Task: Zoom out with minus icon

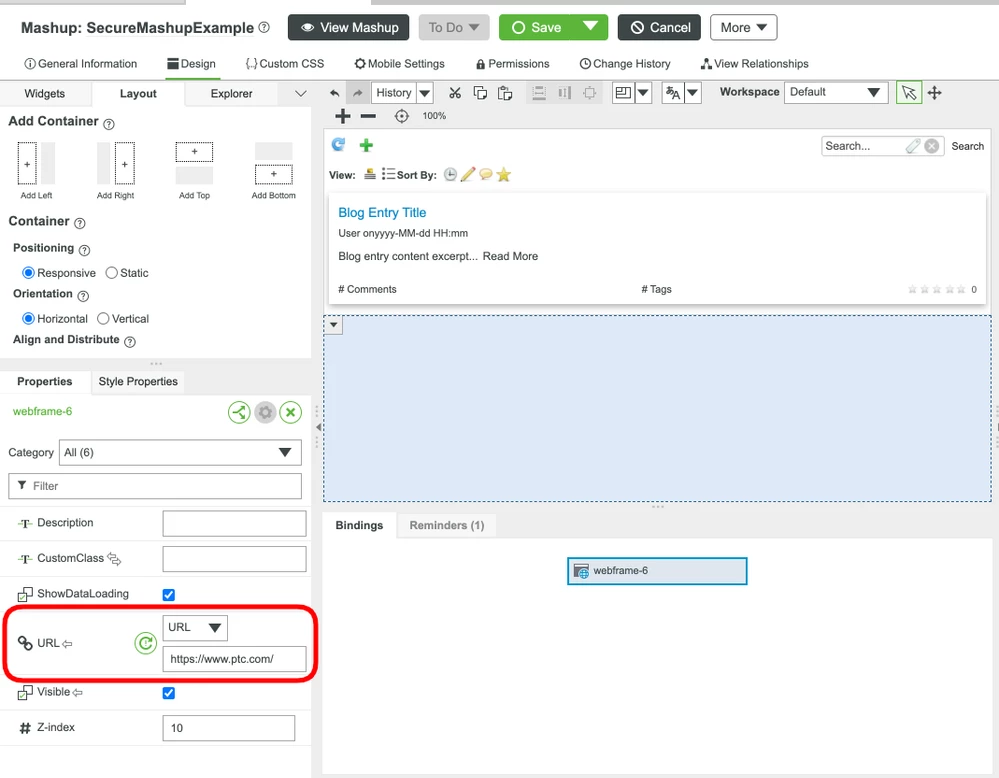Action: tap(368, 116)
